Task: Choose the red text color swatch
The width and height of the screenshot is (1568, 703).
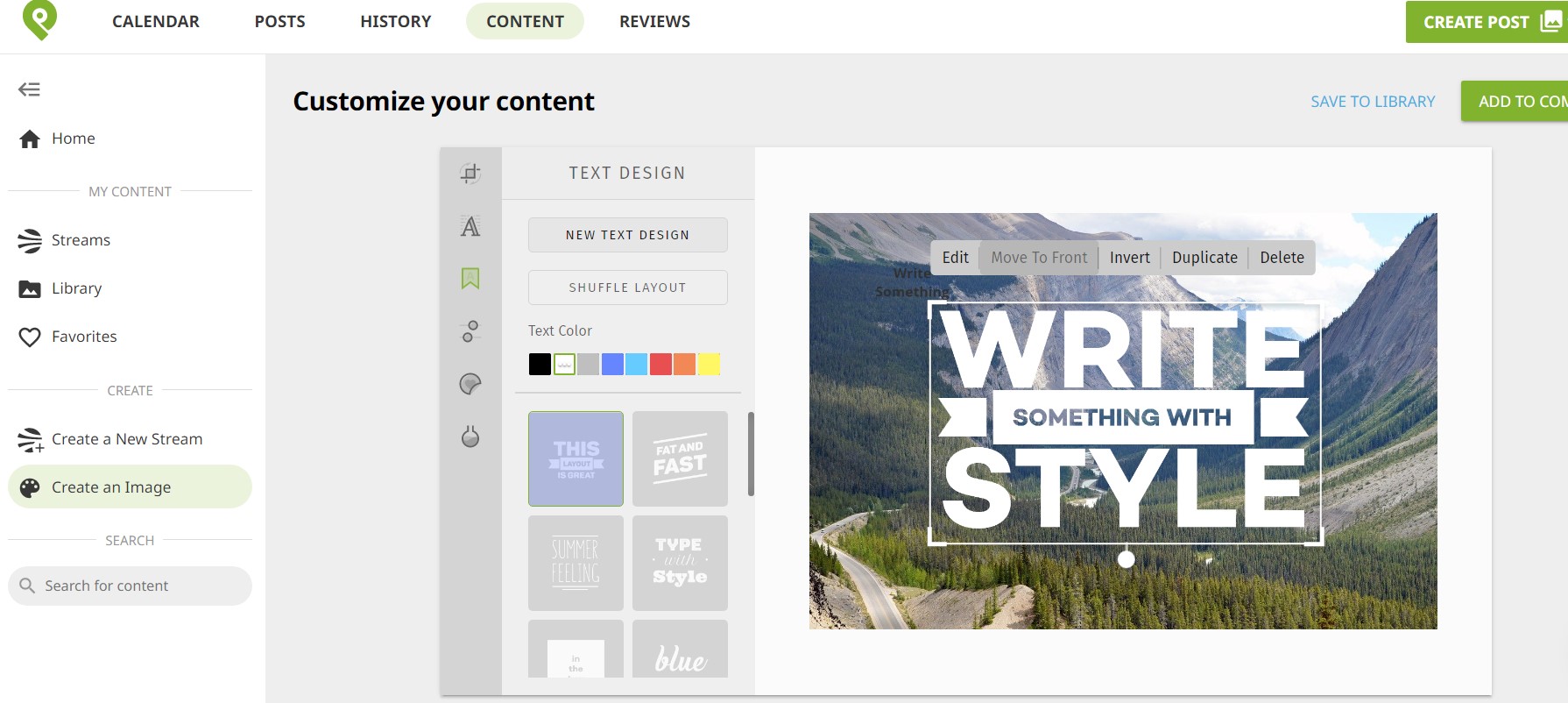Action: 660,364
